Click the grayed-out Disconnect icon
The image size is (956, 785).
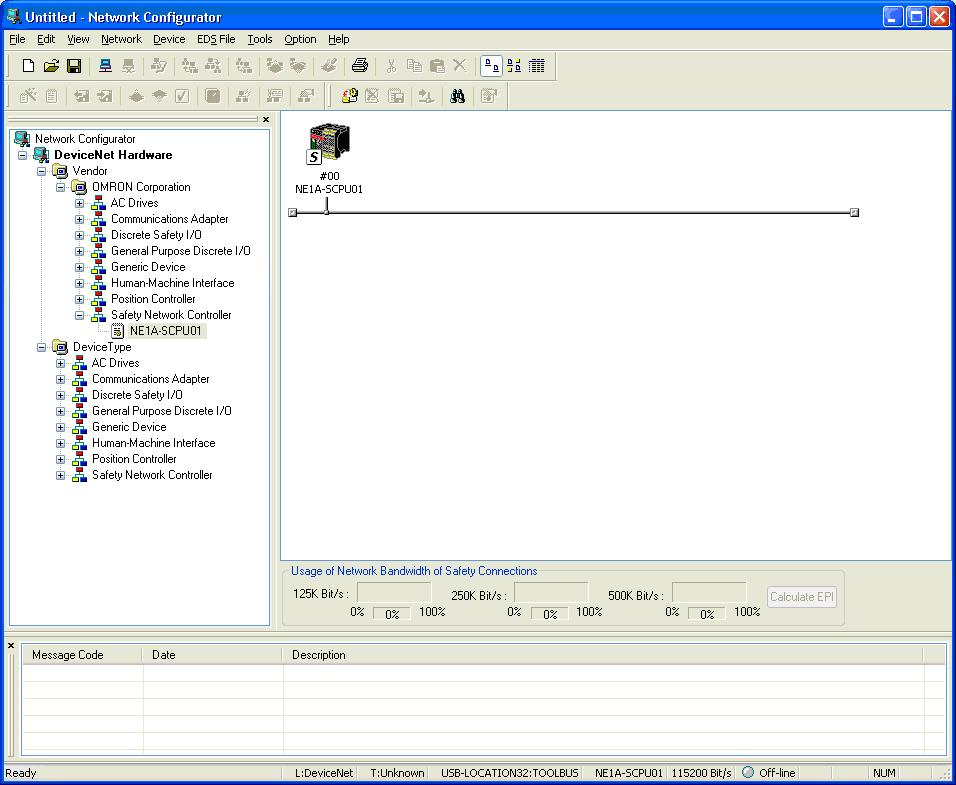(x=128, y=66)
